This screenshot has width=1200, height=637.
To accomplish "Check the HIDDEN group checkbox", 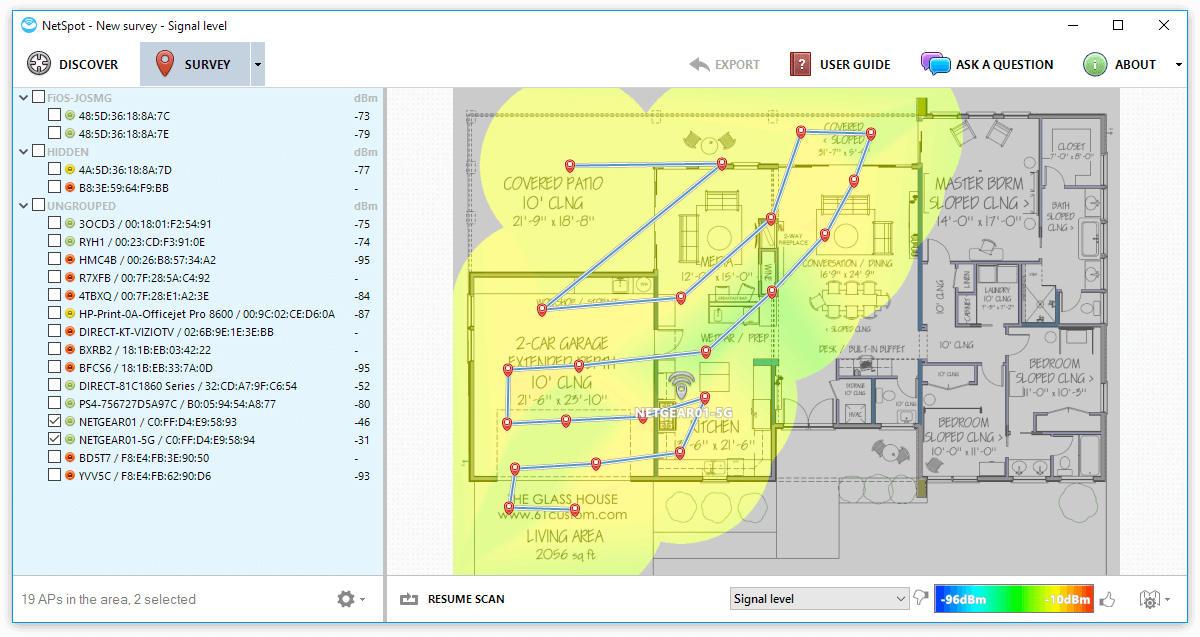I will (x=39, y=152).
